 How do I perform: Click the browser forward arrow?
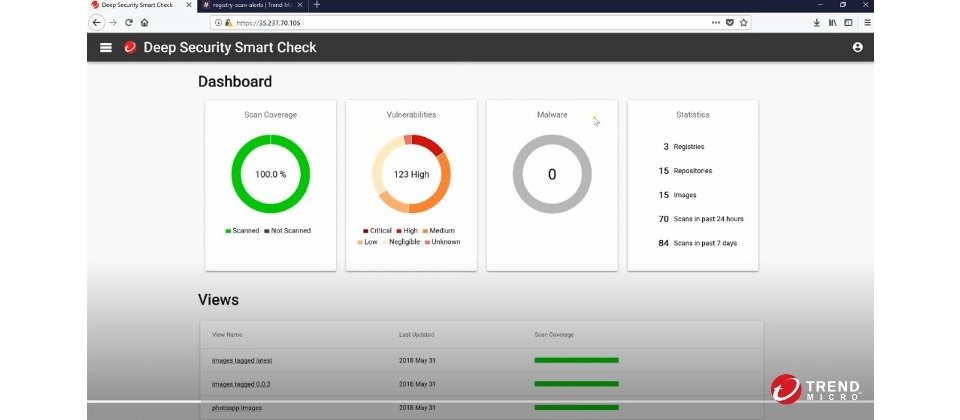[113, 23]
